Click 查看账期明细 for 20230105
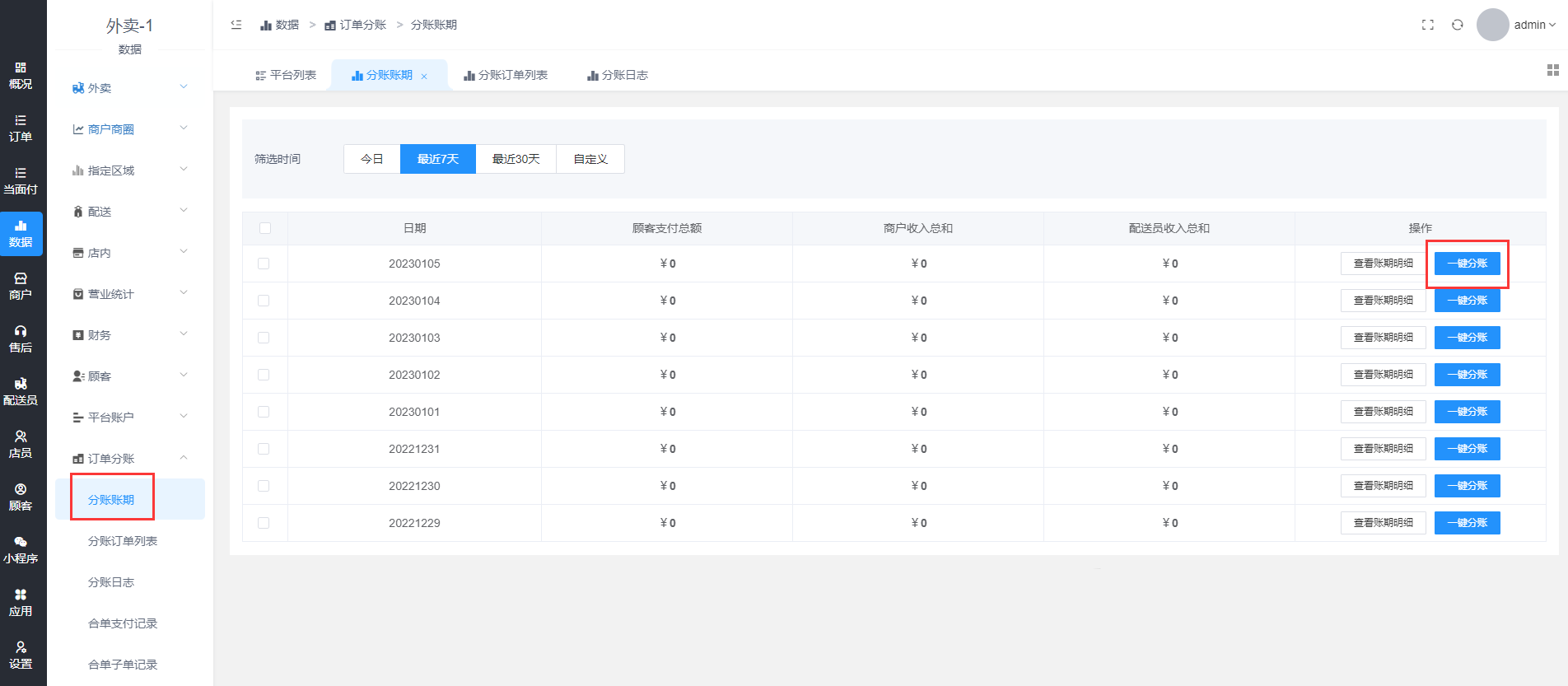This screenshot has width=1568, height=686. (x=1384, y=264)
